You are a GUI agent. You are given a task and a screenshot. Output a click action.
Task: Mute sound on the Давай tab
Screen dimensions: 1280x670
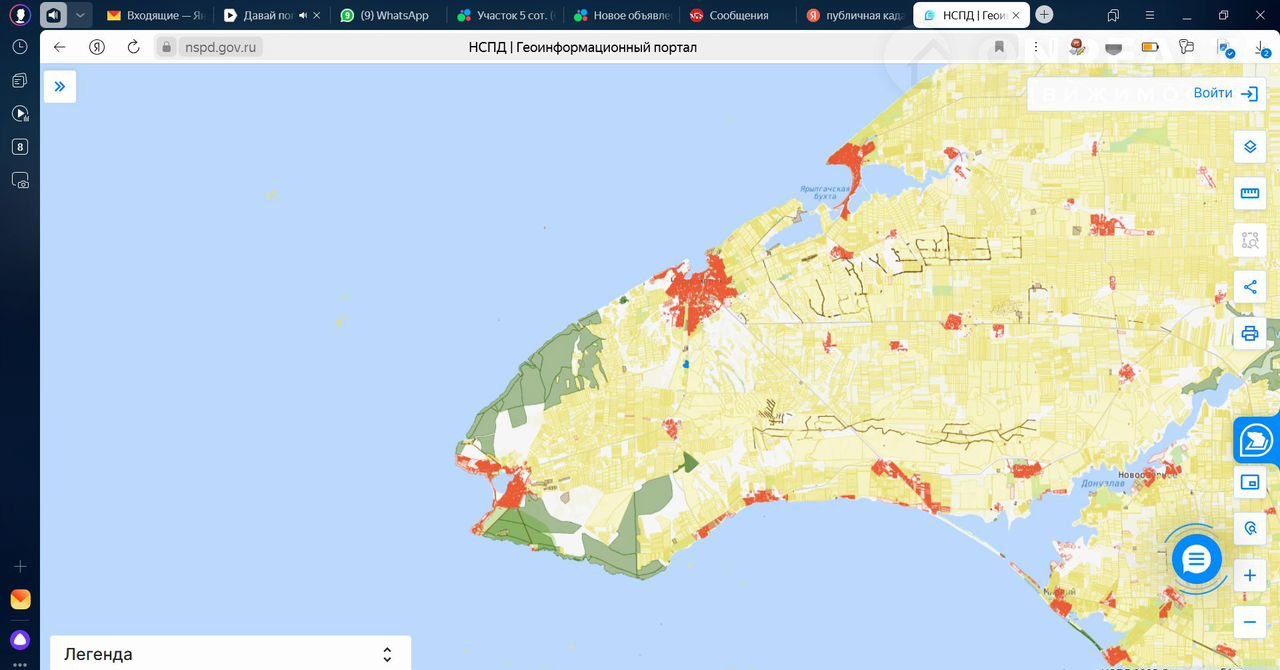(303, 15)
